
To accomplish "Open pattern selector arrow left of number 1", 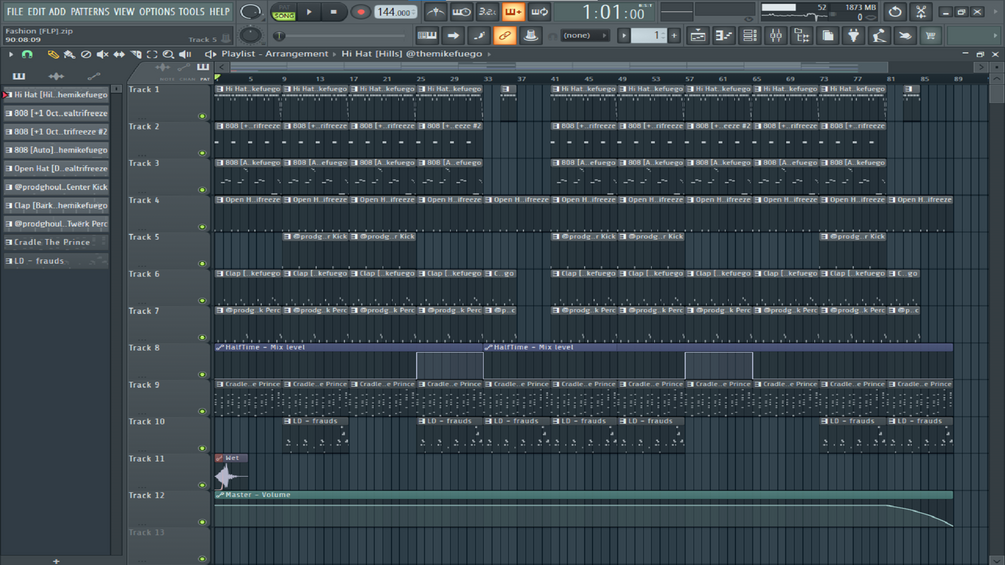I will (624, 36).
